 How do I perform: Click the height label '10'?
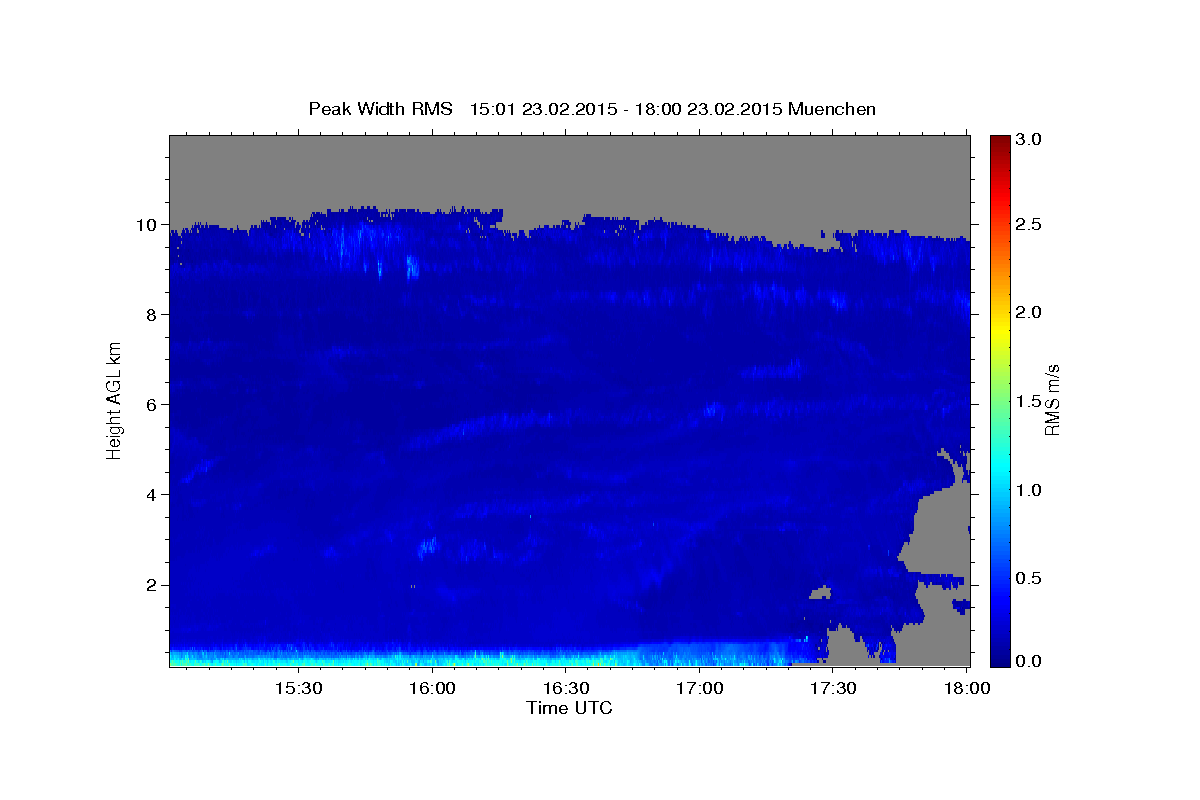149,224
